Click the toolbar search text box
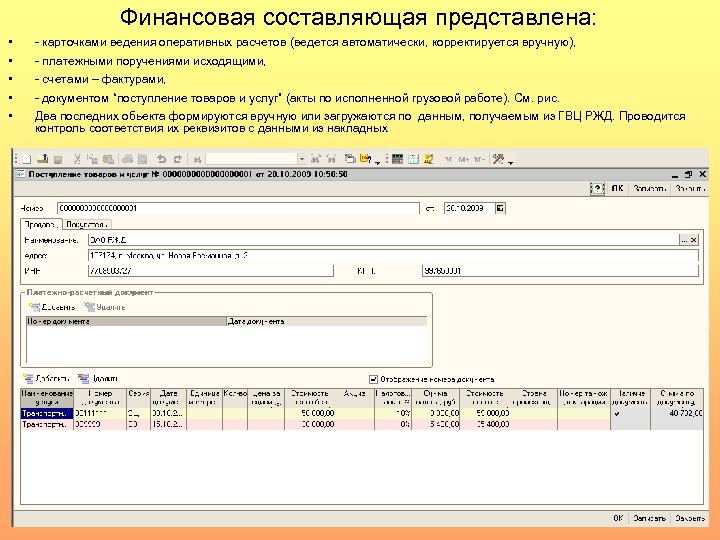The height and width of the screenshot is (540, 720). [252, 159]
